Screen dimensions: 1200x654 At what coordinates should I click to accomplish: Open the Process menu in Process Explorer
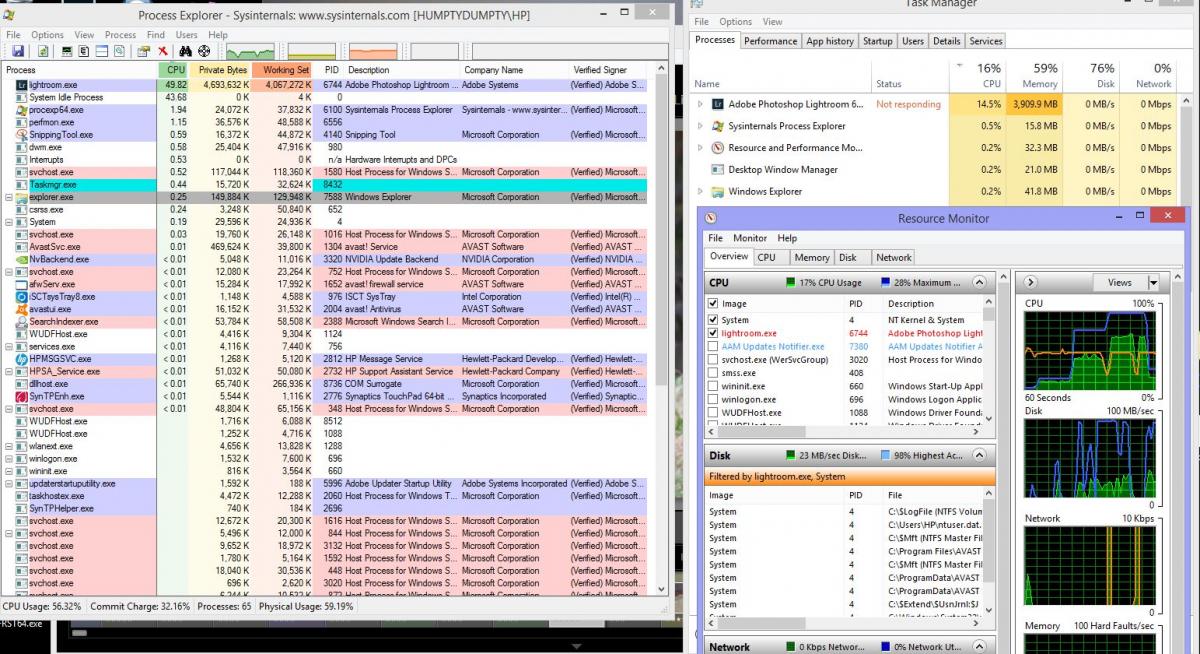coord(120,35)
